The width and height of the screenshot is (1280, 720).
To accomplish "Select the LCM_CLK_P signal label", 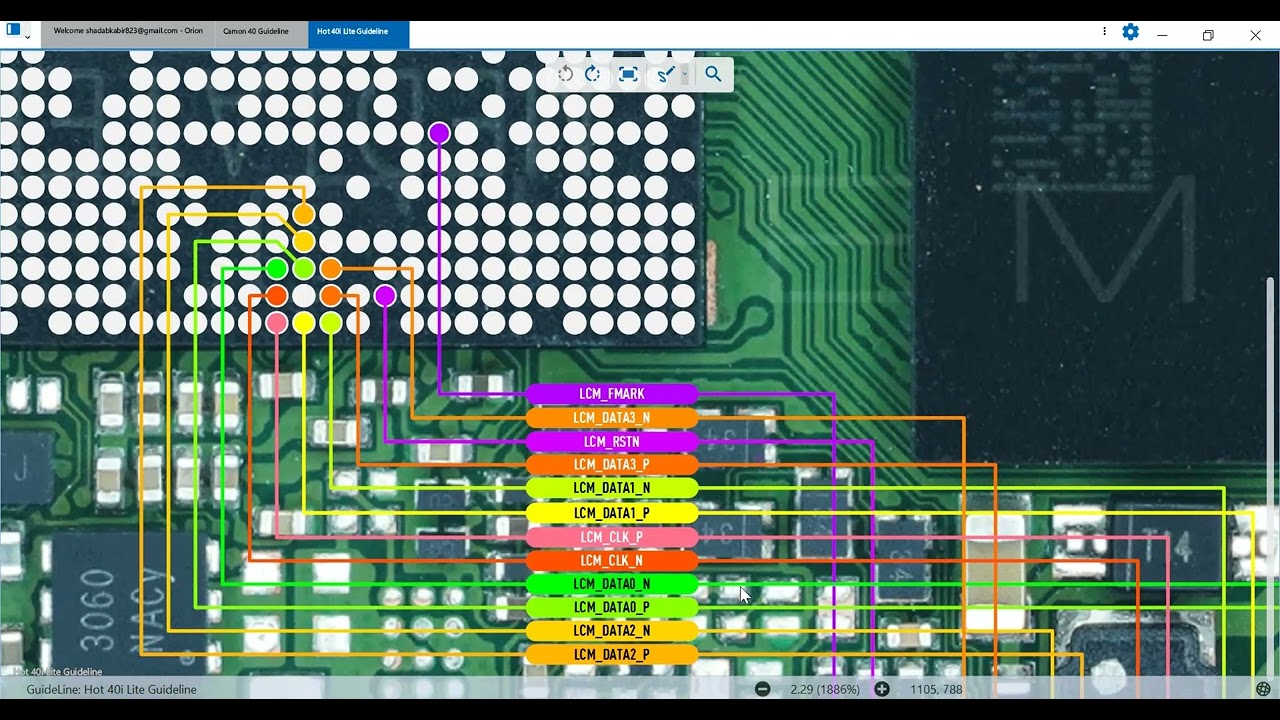I will point(612,537).
